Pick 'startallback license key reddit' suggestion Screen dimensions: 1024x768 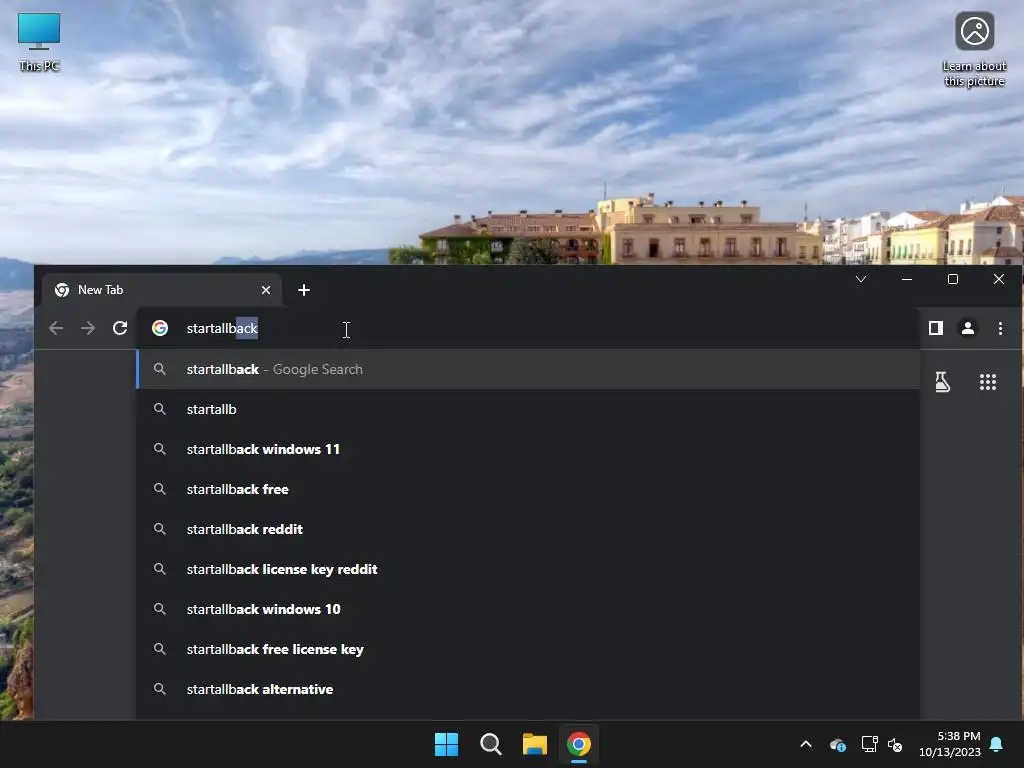click(528, 569)
